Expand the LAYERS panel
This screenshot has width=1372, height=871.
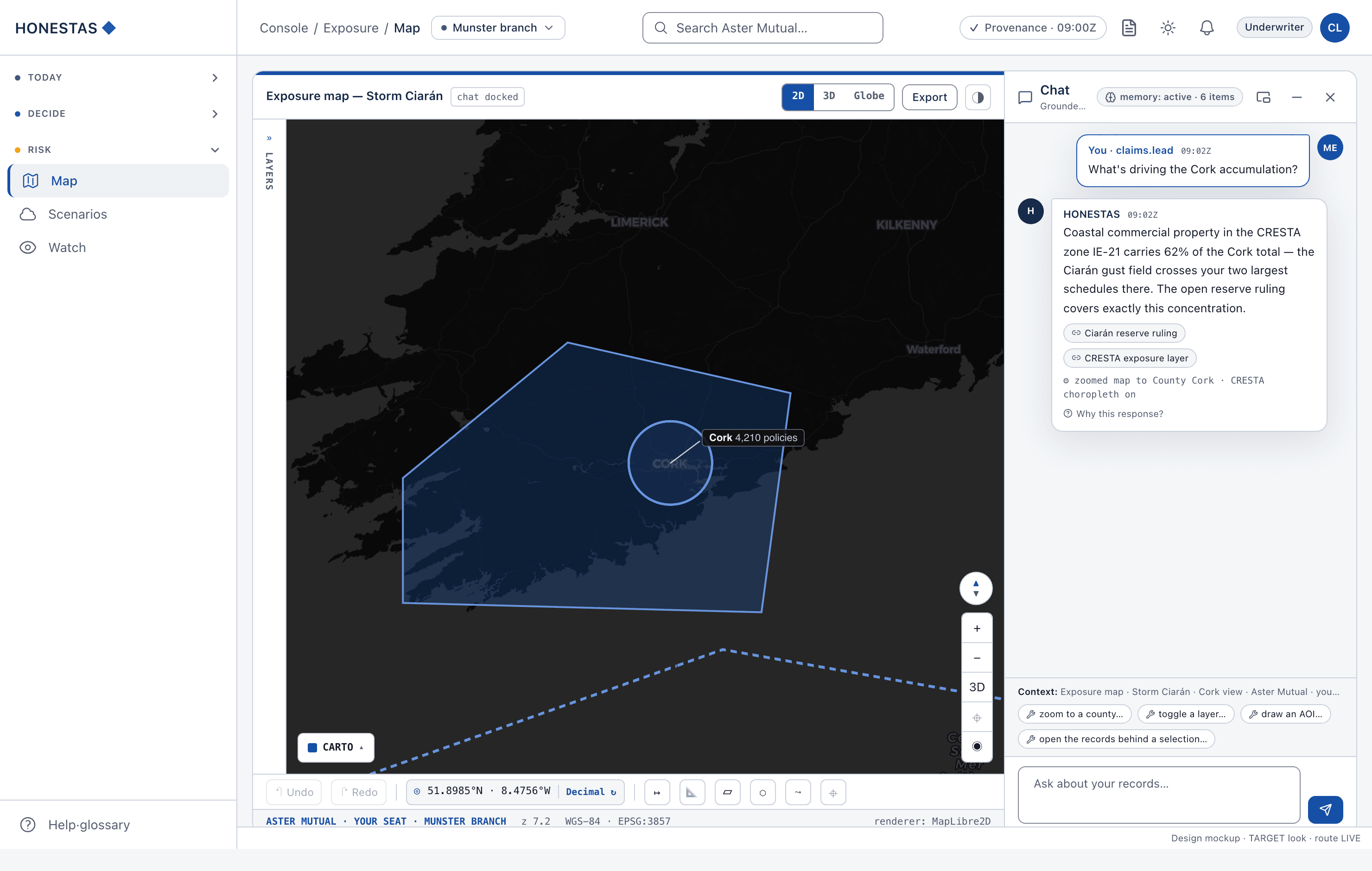tap(269, 163)
